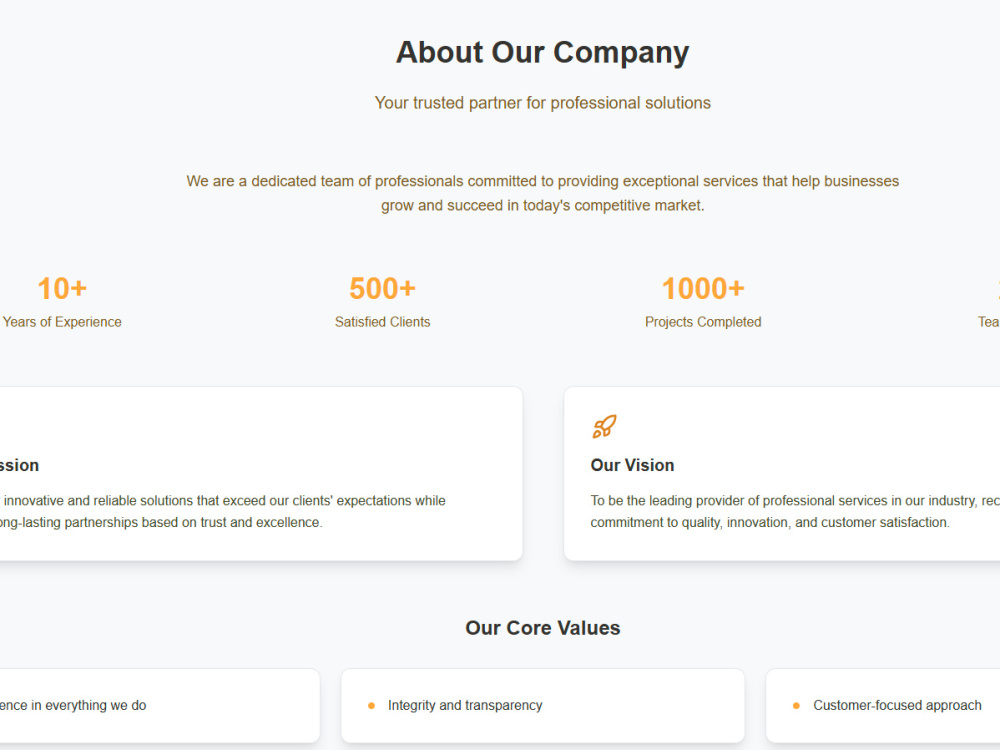Click the orange bullet beside Customer-focused approach
Screen dimensions: 1000x750
pyautogui.click(x=796, y=705)
